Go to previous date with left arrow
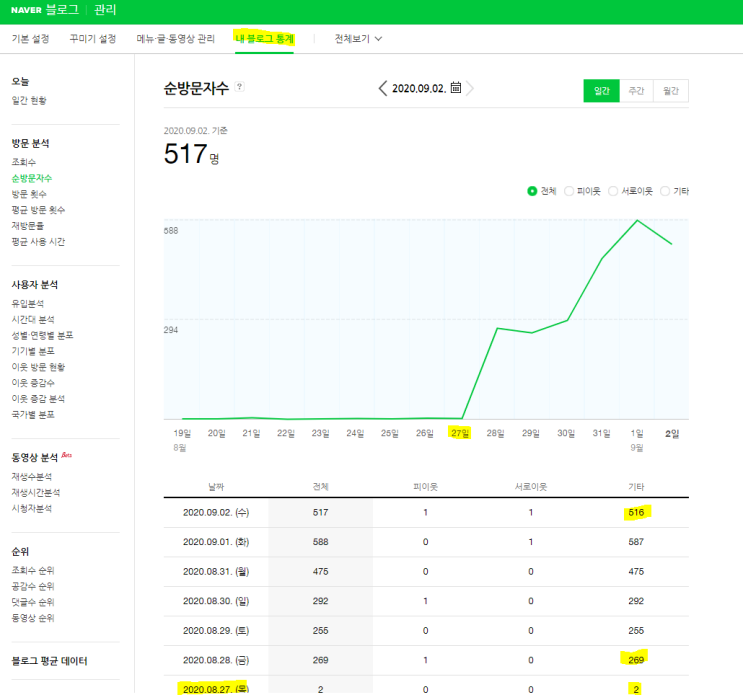Screen dimensions: 743x695 [x=383, y=88]
